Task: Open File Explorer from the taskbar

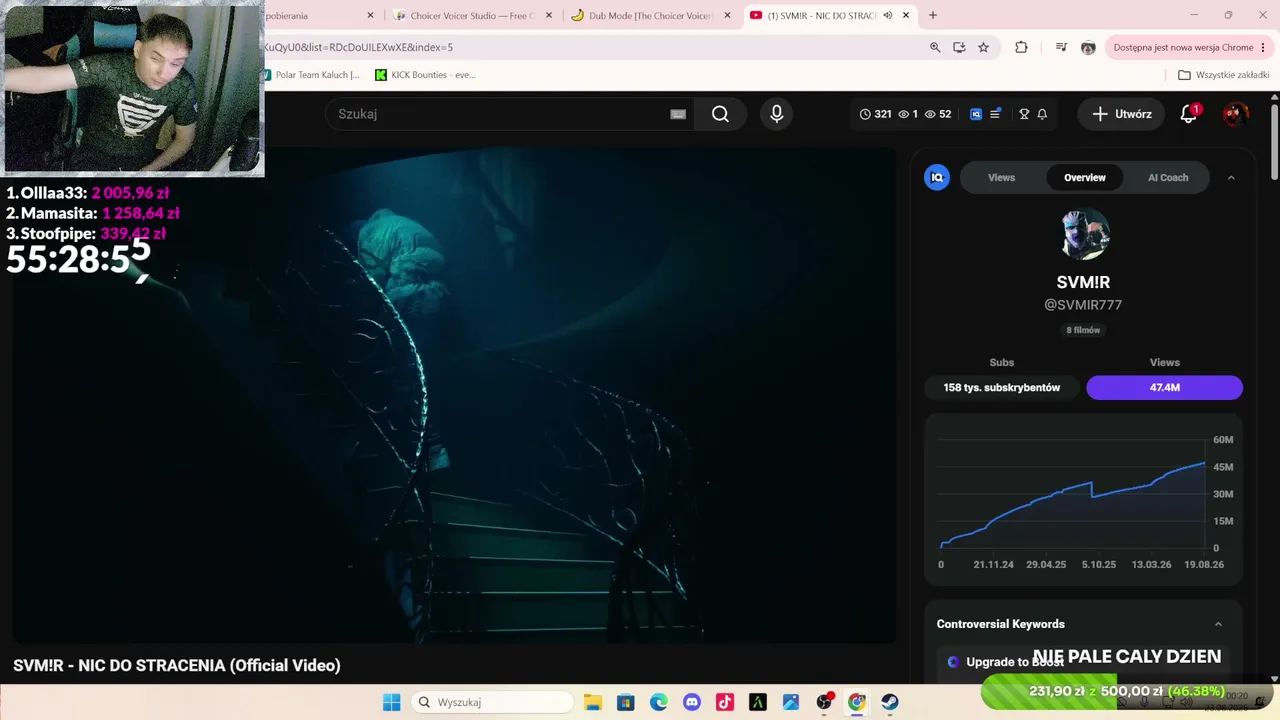Action: [592, 702]
